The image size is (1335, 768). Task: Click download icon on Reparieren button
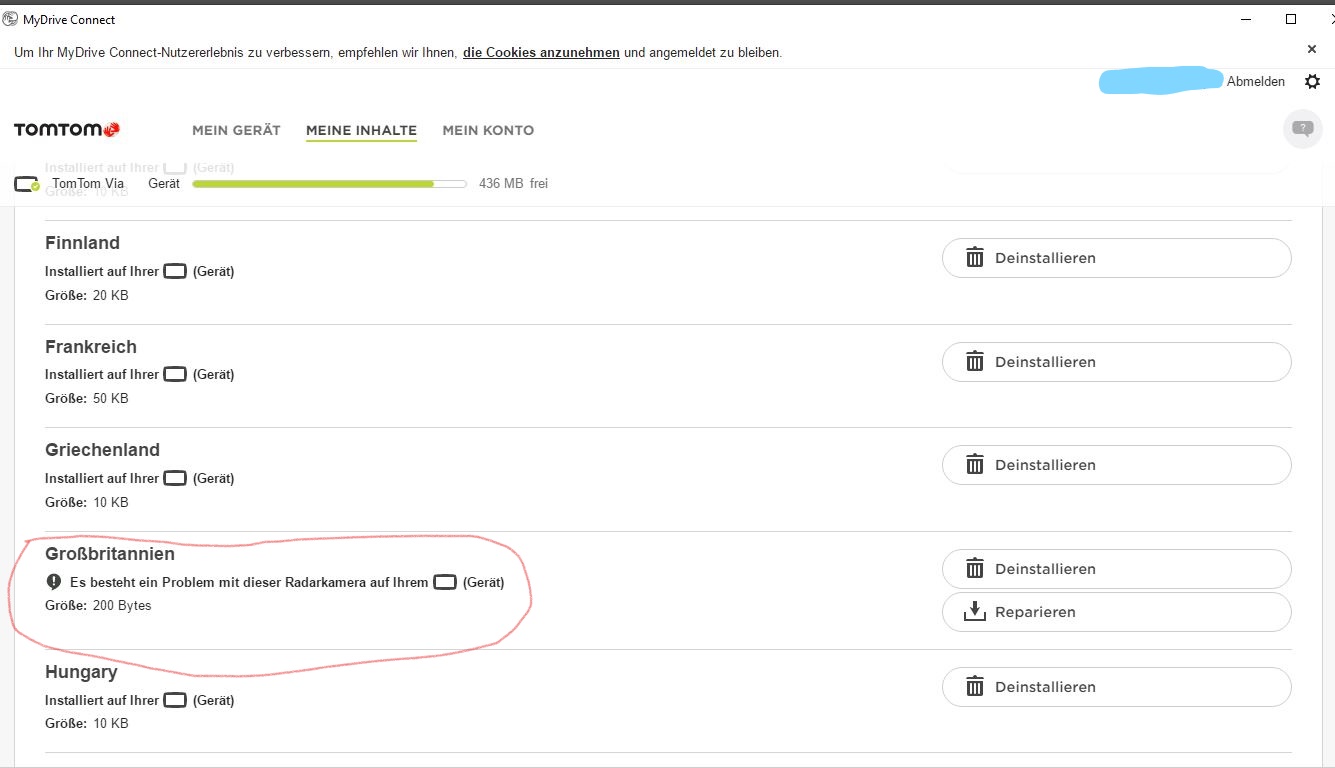point(975,612)
